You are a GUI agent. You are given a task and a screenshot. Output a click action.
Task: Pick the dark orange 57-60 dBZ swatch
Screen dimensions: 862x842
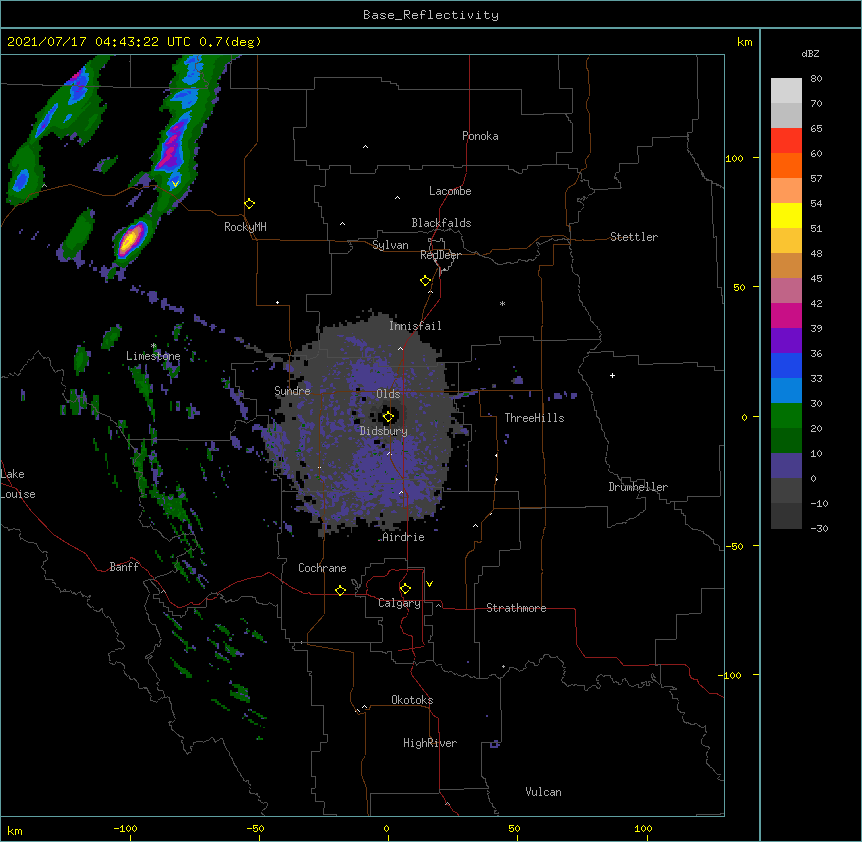[786, 165]
